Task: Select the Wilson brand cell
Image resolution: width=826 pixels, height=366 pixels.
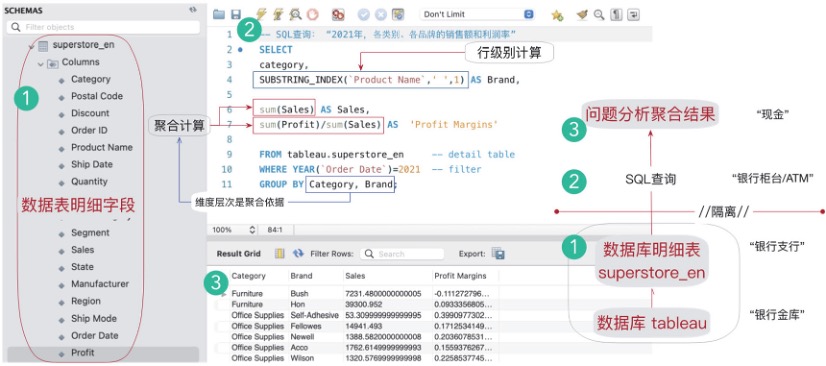Action: [x=302, y=358]
